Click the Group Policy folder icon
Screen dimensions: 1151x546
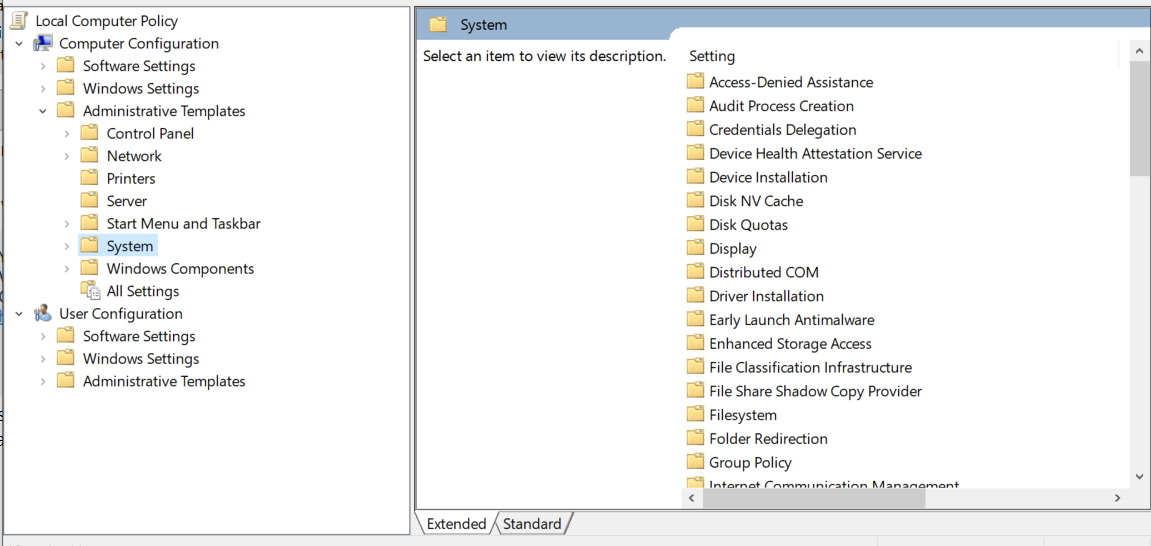tap(695, 462)
